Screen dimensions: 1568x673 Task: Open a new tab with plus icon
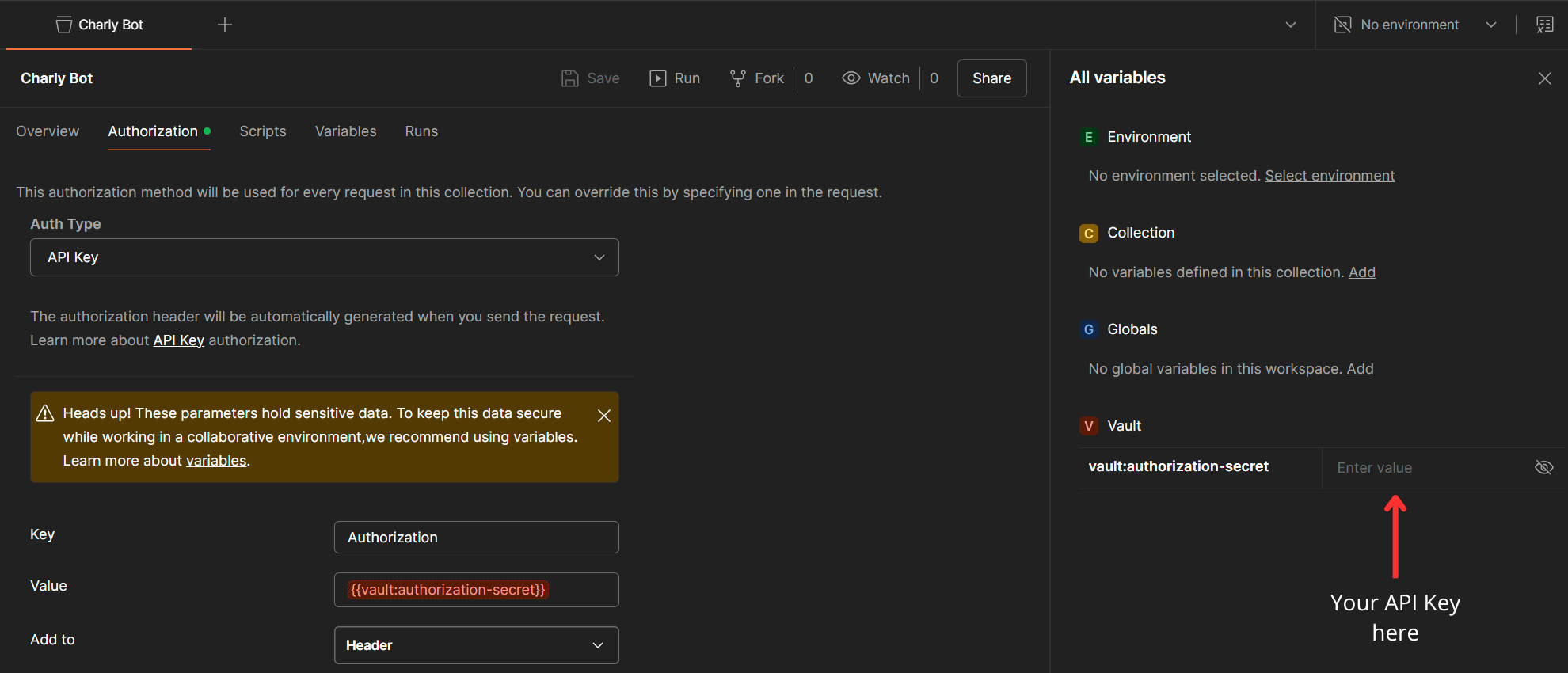pyautogui.click(x=225, y=25)
